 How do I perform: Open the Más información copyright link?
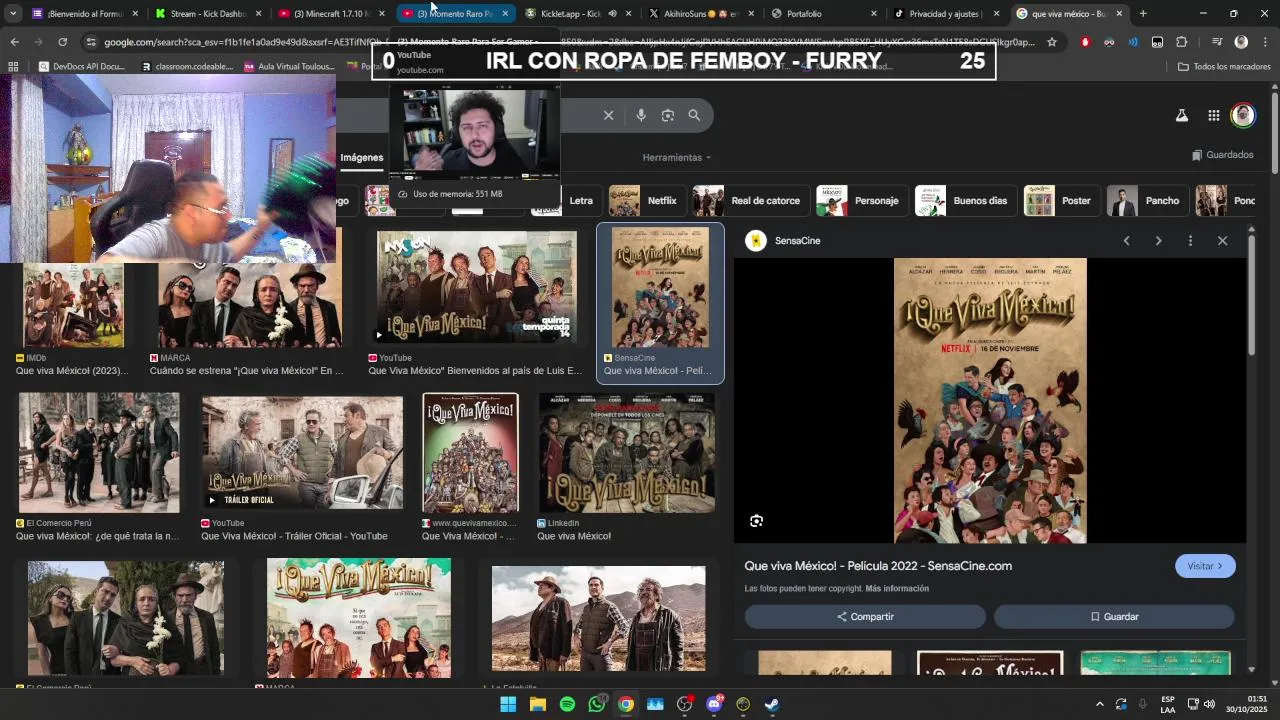pyautogui.click(x=897, y=589)
